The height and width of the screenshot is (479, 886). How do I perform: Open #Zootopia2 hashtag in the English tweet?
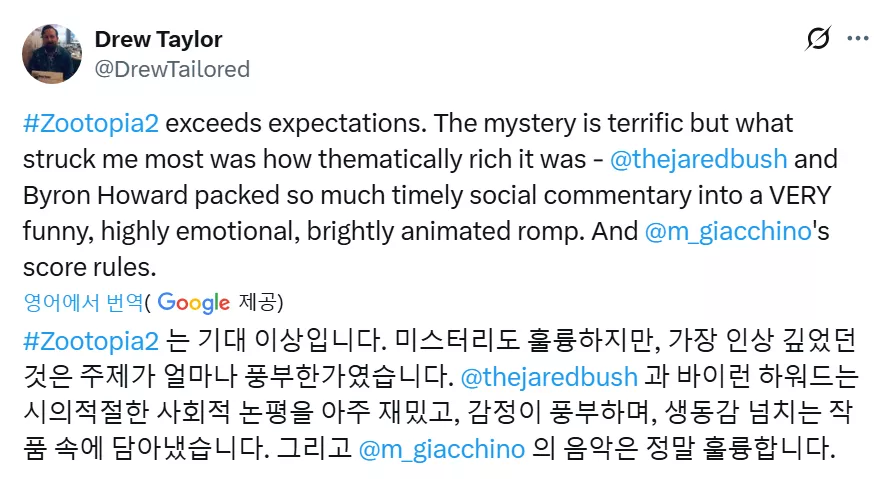tap(90, 124)
